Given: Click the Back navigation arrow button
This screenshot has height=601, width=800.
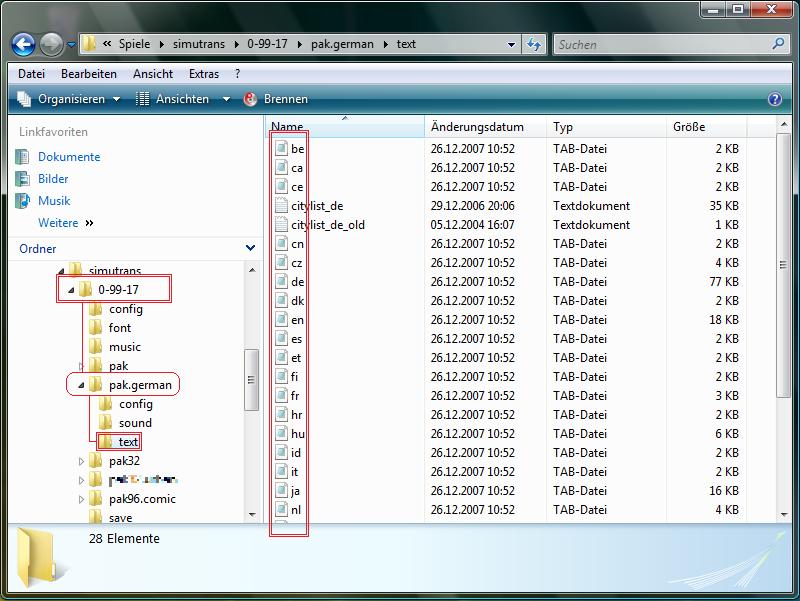Looking at the screenshot, I should point(24,45).
